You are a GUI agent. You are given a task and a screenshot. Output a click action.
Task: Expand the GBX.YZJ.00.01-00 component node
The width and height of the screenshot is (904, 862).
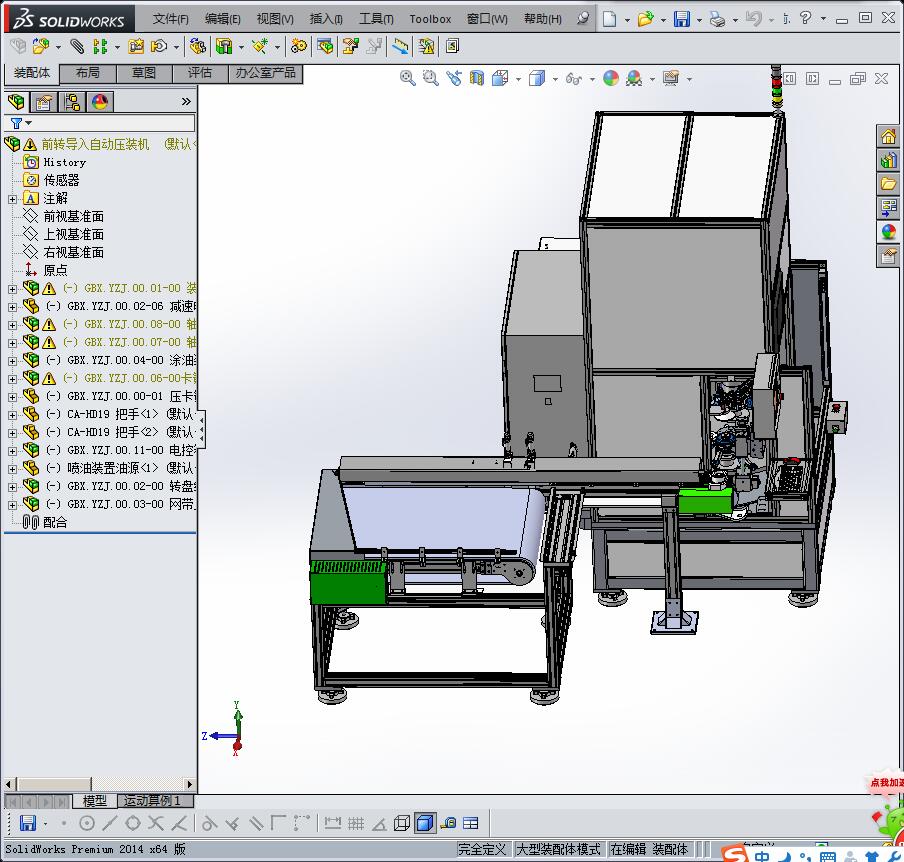point(12,289)
